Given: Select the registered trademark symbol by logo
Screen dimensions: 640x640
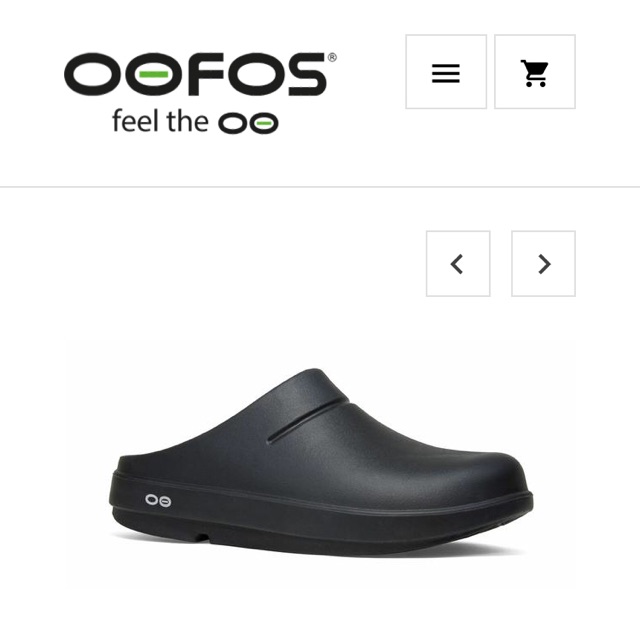Looking at the screenshot, I should [x=332, y=58].
